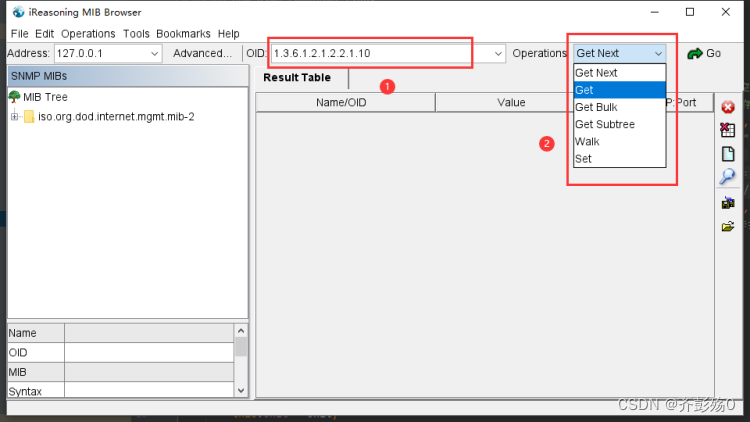Switch to the Result Table tab
This screenshot has height=422, width=750.
coord(297,78)
